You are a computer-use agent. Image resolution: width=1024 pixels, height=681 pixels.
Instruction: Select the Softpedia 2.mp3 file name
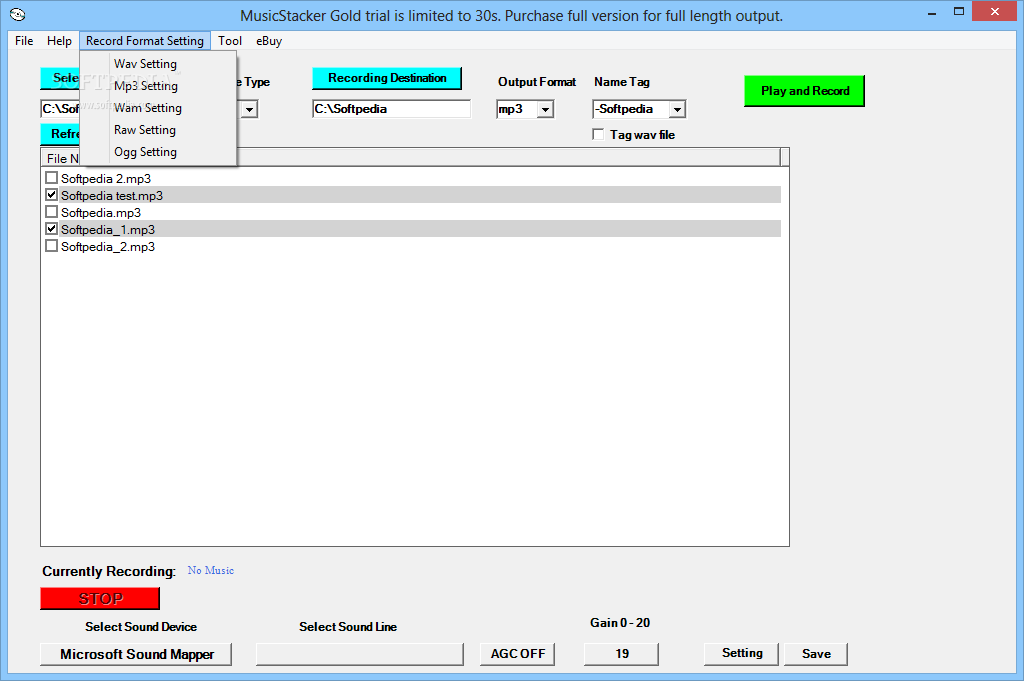106,178
